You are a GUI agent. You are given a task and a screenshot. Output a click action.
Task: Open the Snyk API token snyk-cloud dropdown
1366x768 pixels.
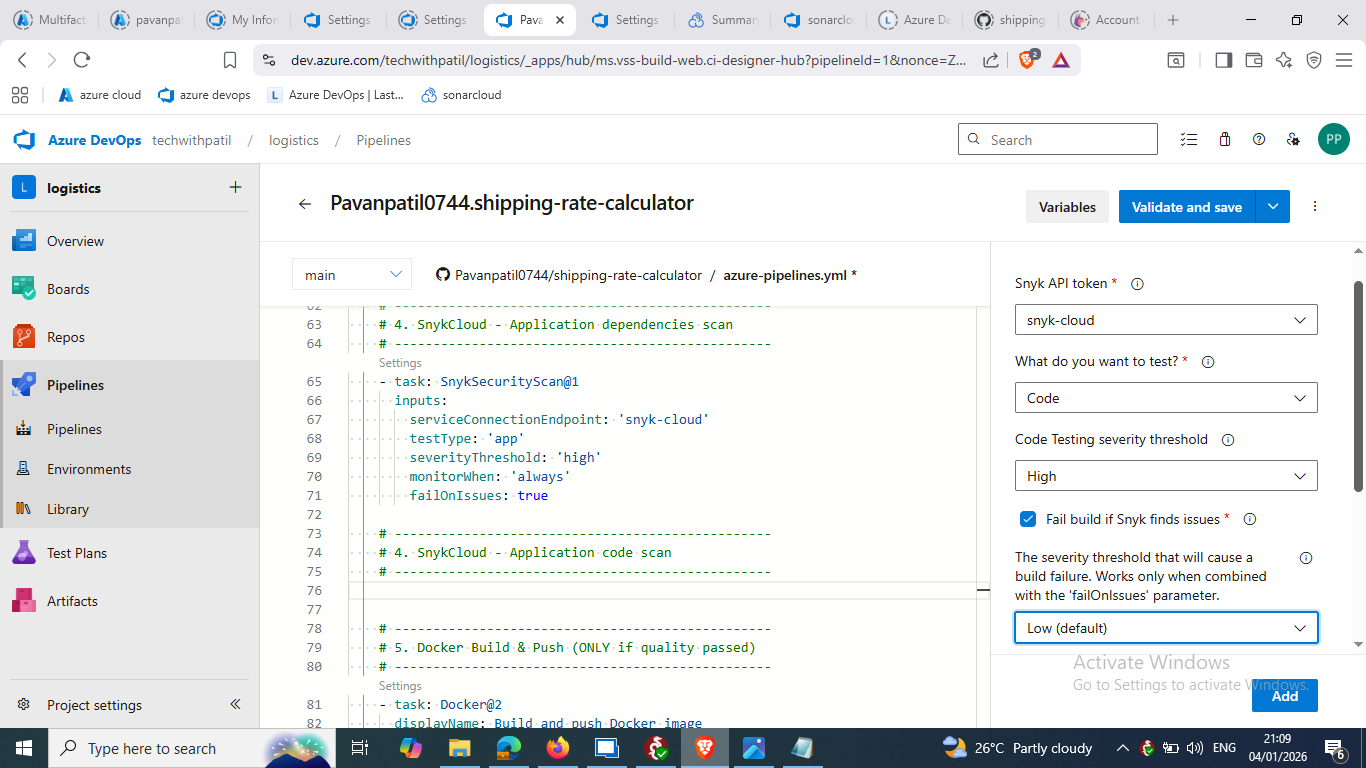[1165, 320]
